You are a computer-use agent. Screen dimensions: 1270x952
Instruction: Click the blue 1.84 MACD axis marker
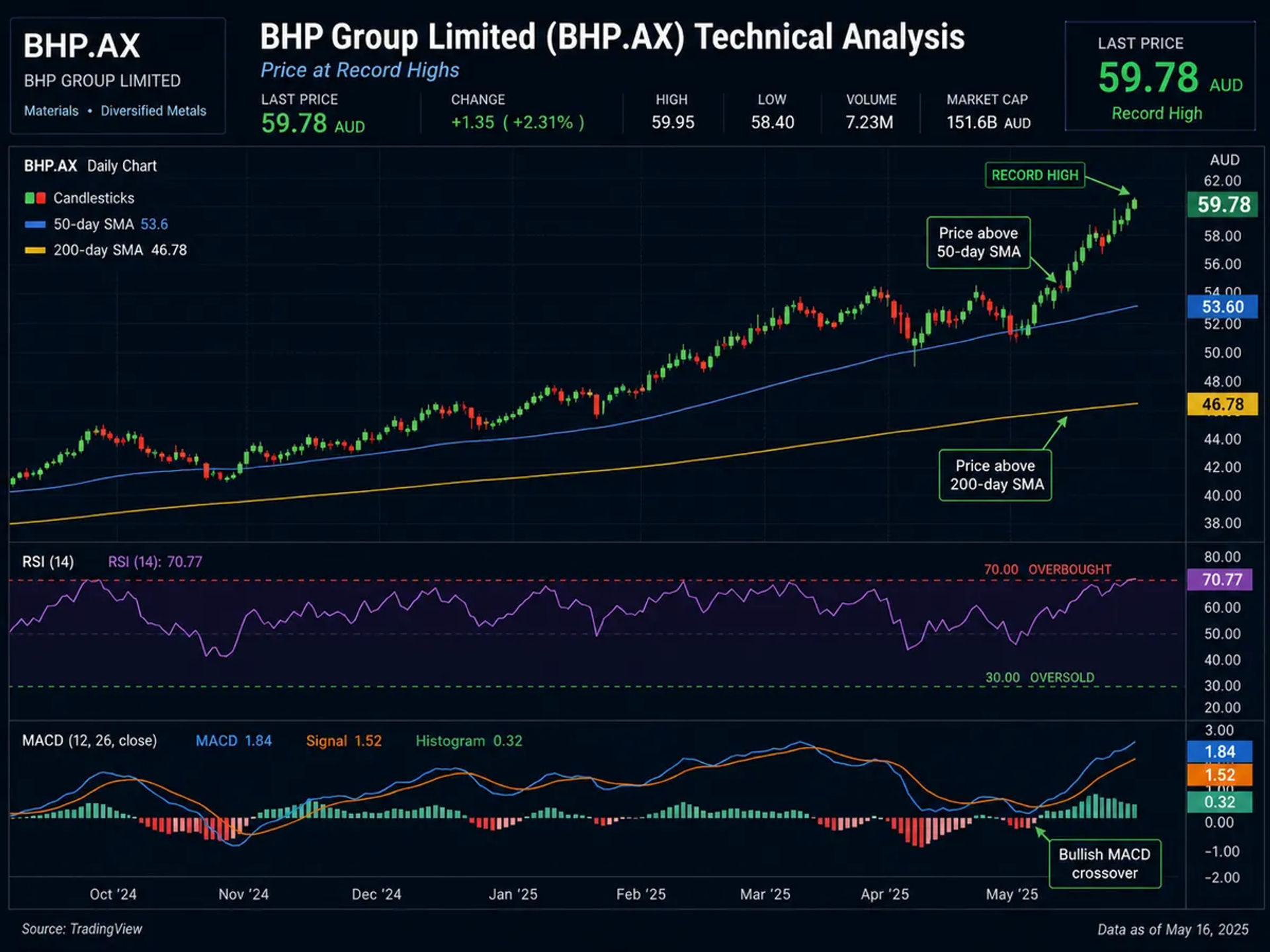(1220, 752)
